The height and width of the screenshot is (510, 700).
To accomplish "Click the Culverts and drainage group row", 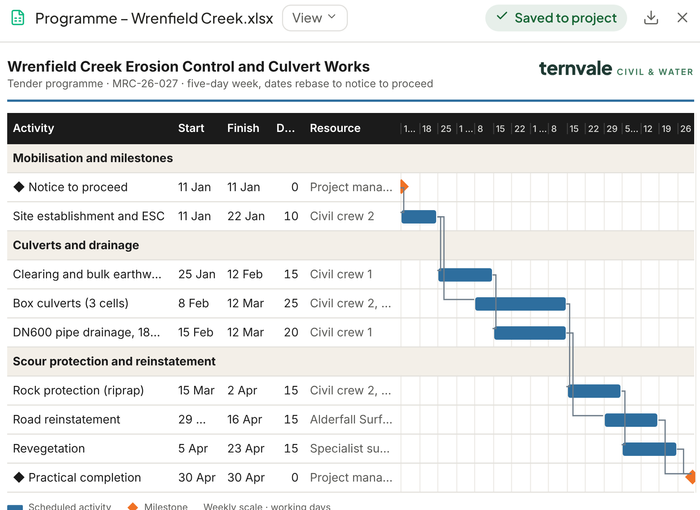I will pos(350,245).
